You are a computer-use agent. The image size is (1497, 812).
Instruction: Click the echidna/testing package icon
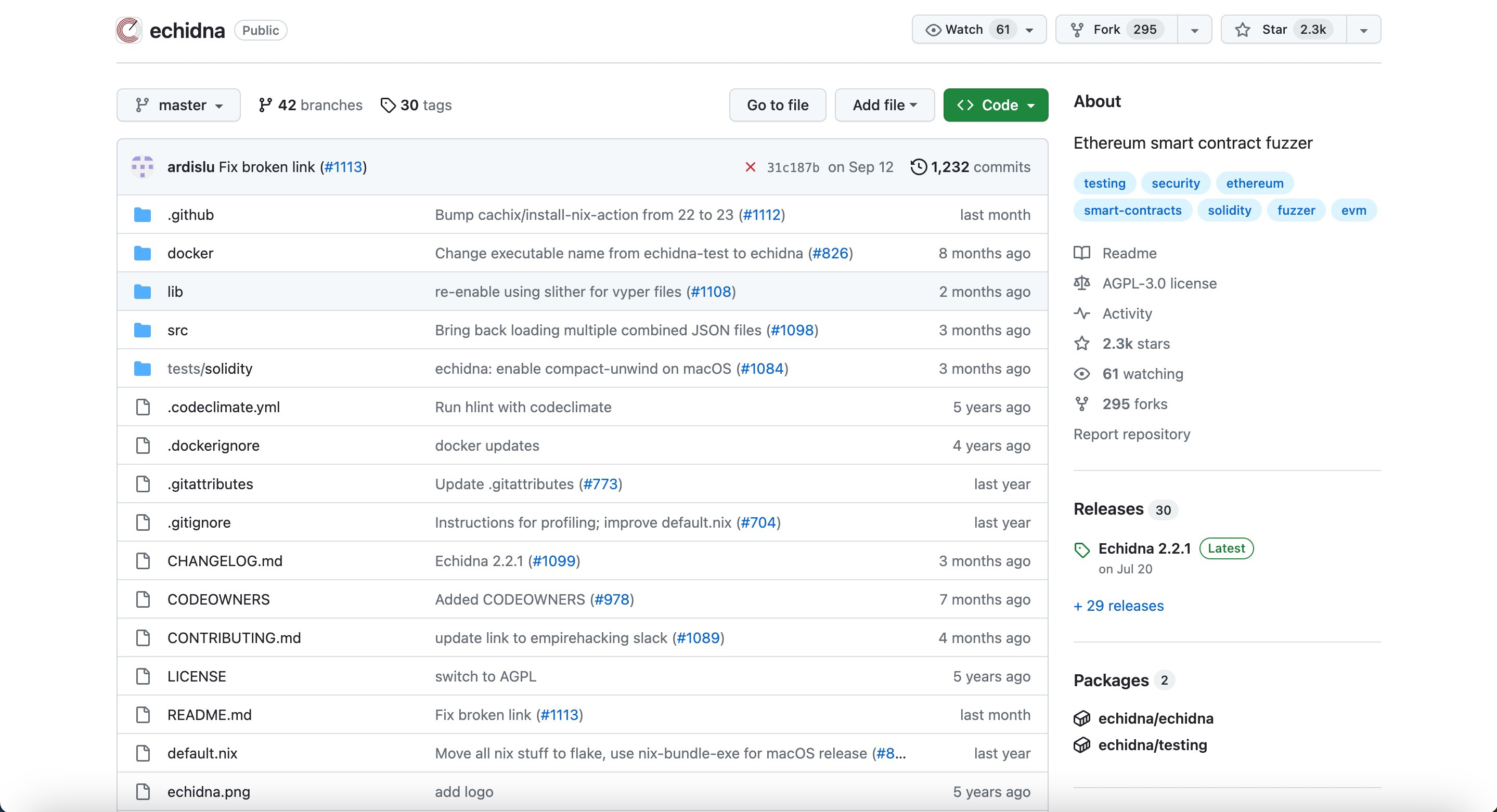pyautogui.click(x=1081, y=745)
